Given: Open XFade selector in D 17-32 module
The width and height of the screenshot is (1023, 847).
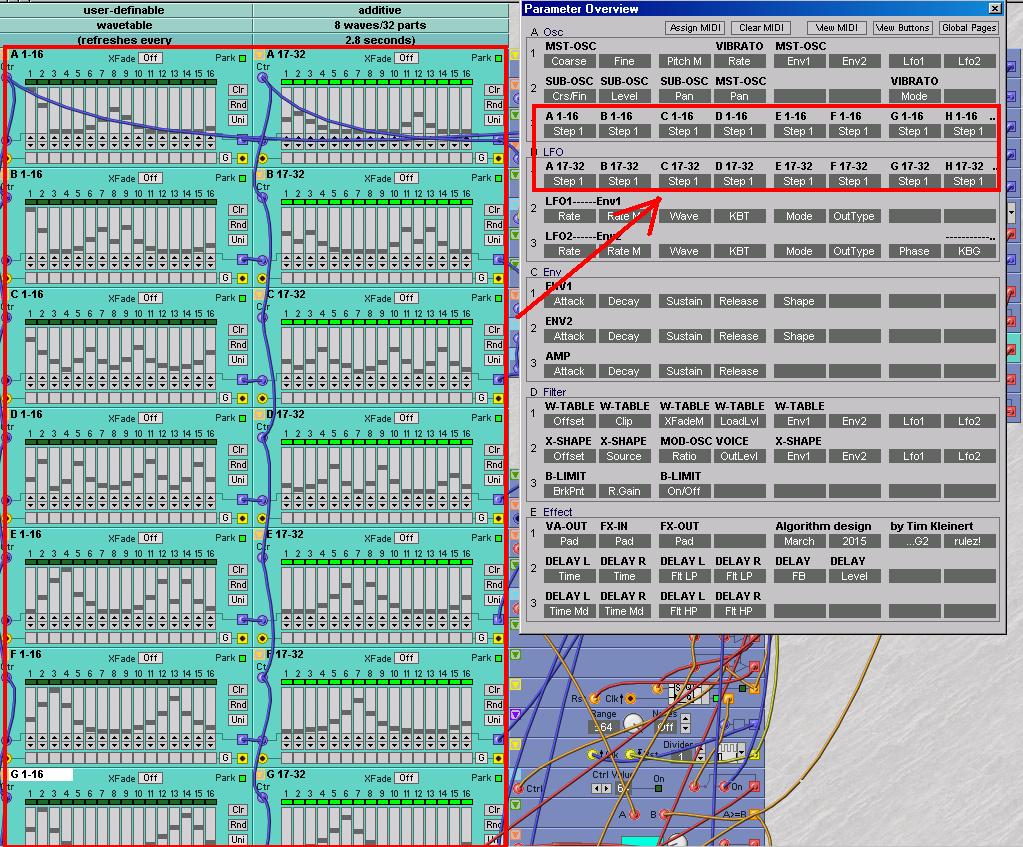Looking at the screenshot, I should coord(406,418).
